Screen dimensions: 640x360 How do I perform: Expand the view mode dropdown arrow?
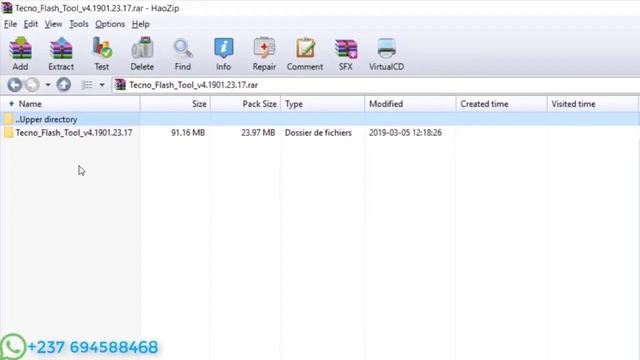coord(102,85)
